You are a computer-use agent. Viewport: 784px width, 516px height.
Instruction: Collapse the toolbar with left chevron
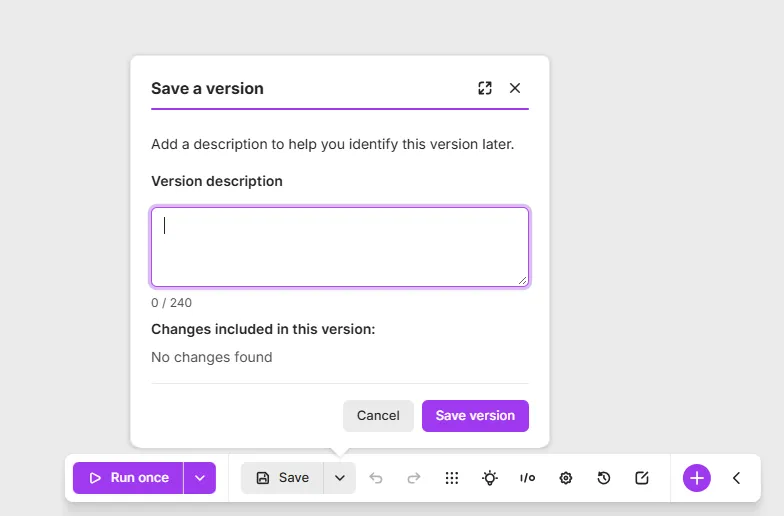coord(736,478)
